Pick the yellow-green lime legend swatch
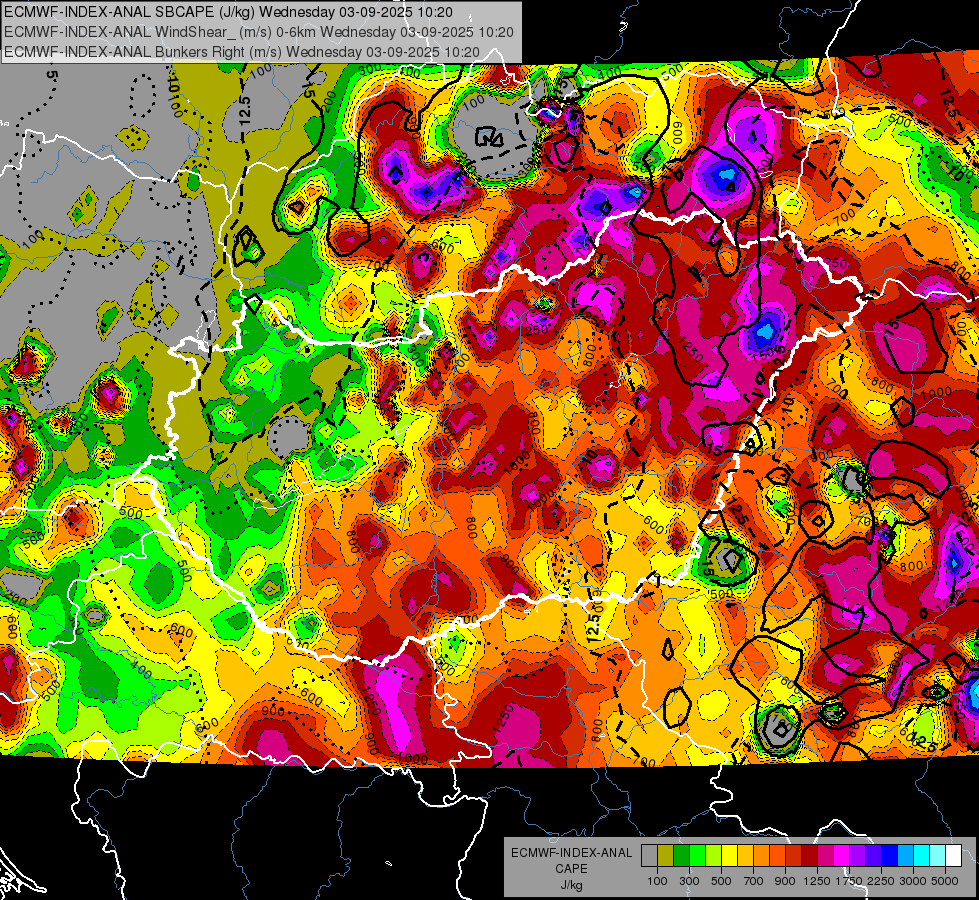Viewport: 979px width, 900px height. (714, 856)
